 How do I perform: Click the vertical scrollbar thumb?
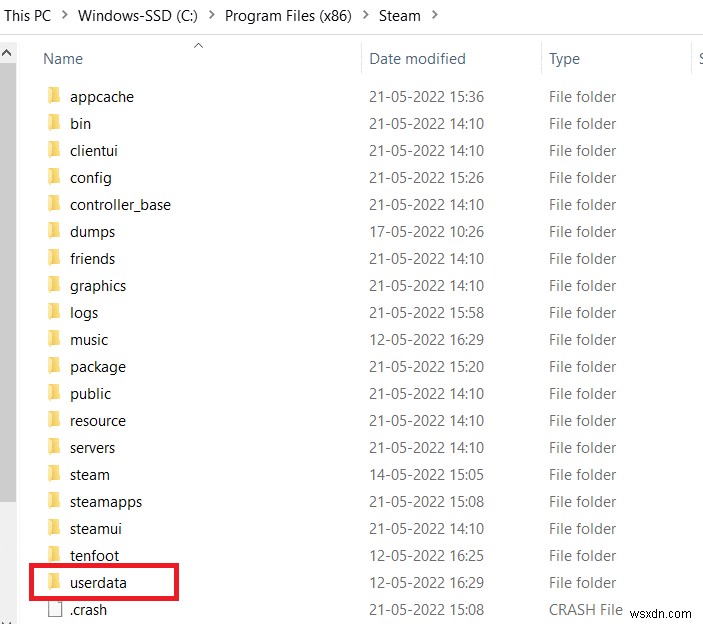click(x=8, y=282)
